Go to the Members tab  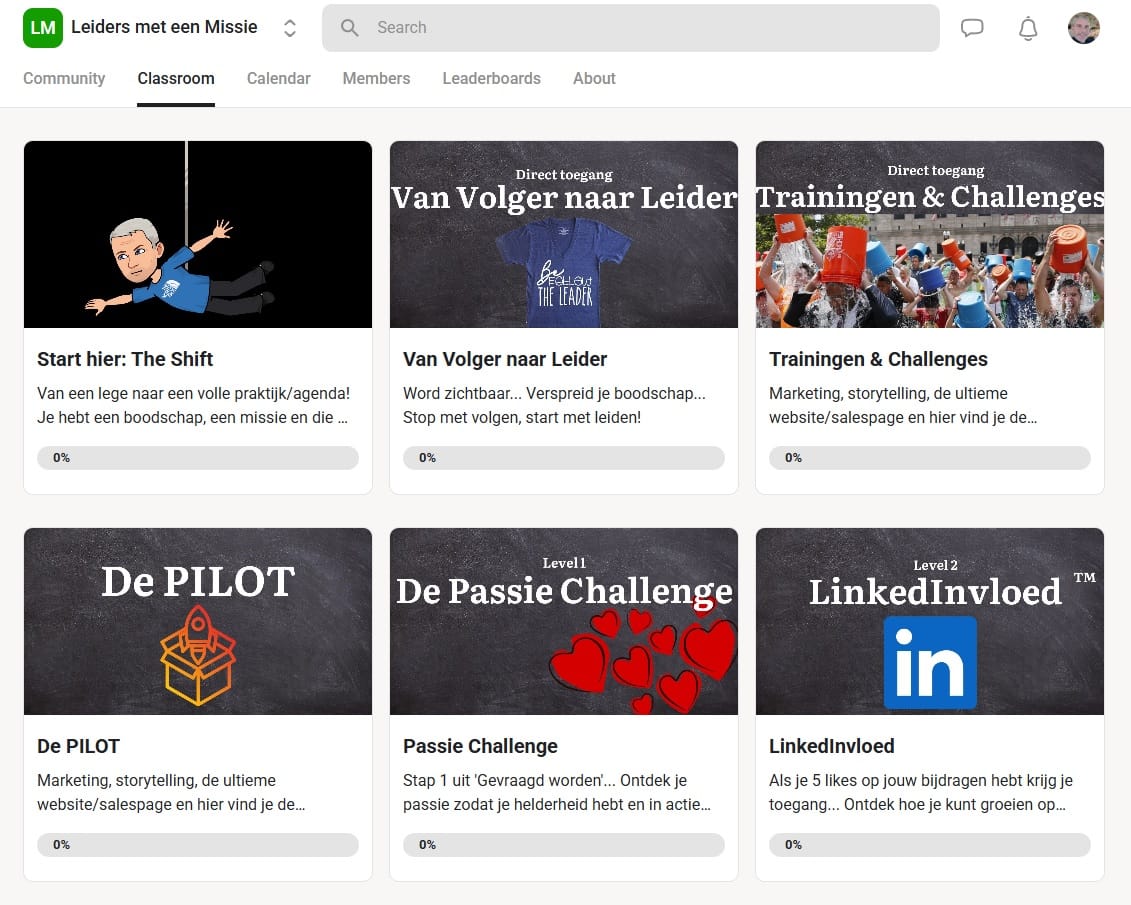click(376, 78)
